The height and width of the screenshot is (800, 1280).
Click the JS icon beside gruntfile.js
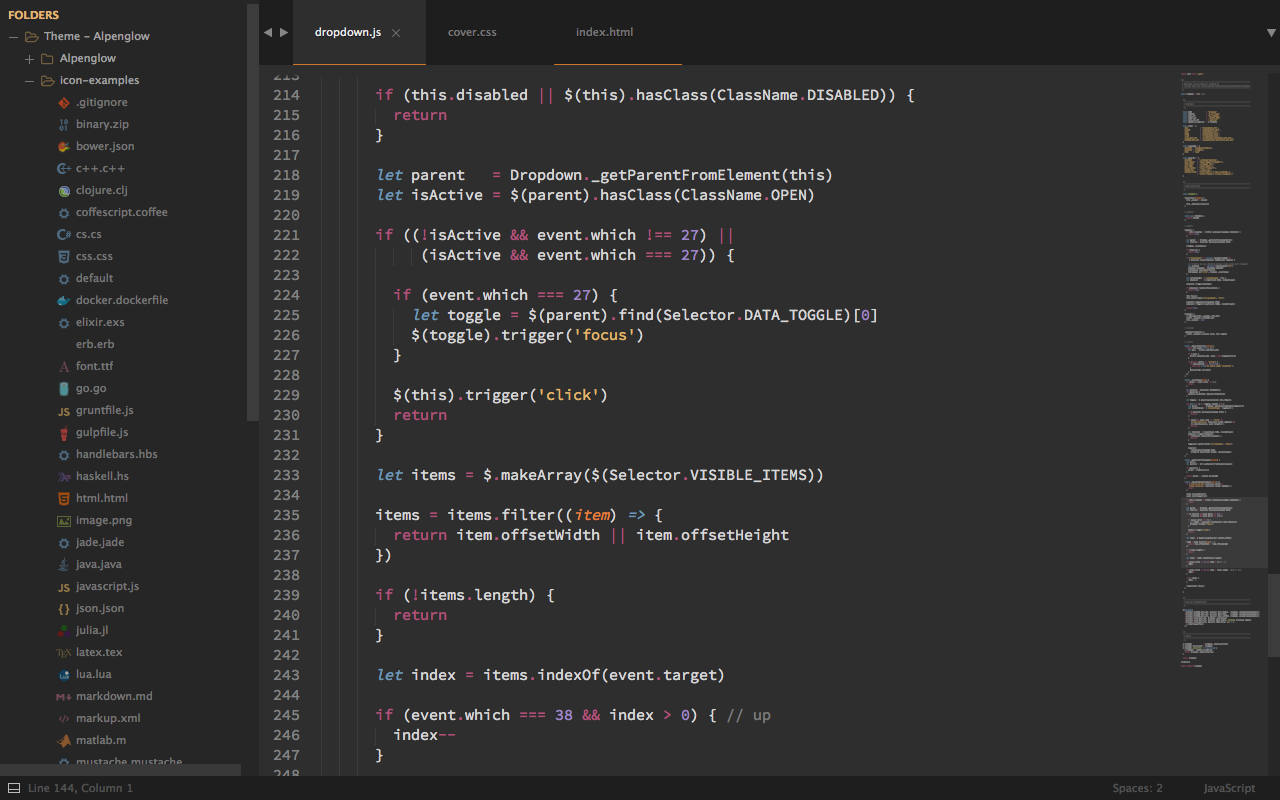[64, 410]
